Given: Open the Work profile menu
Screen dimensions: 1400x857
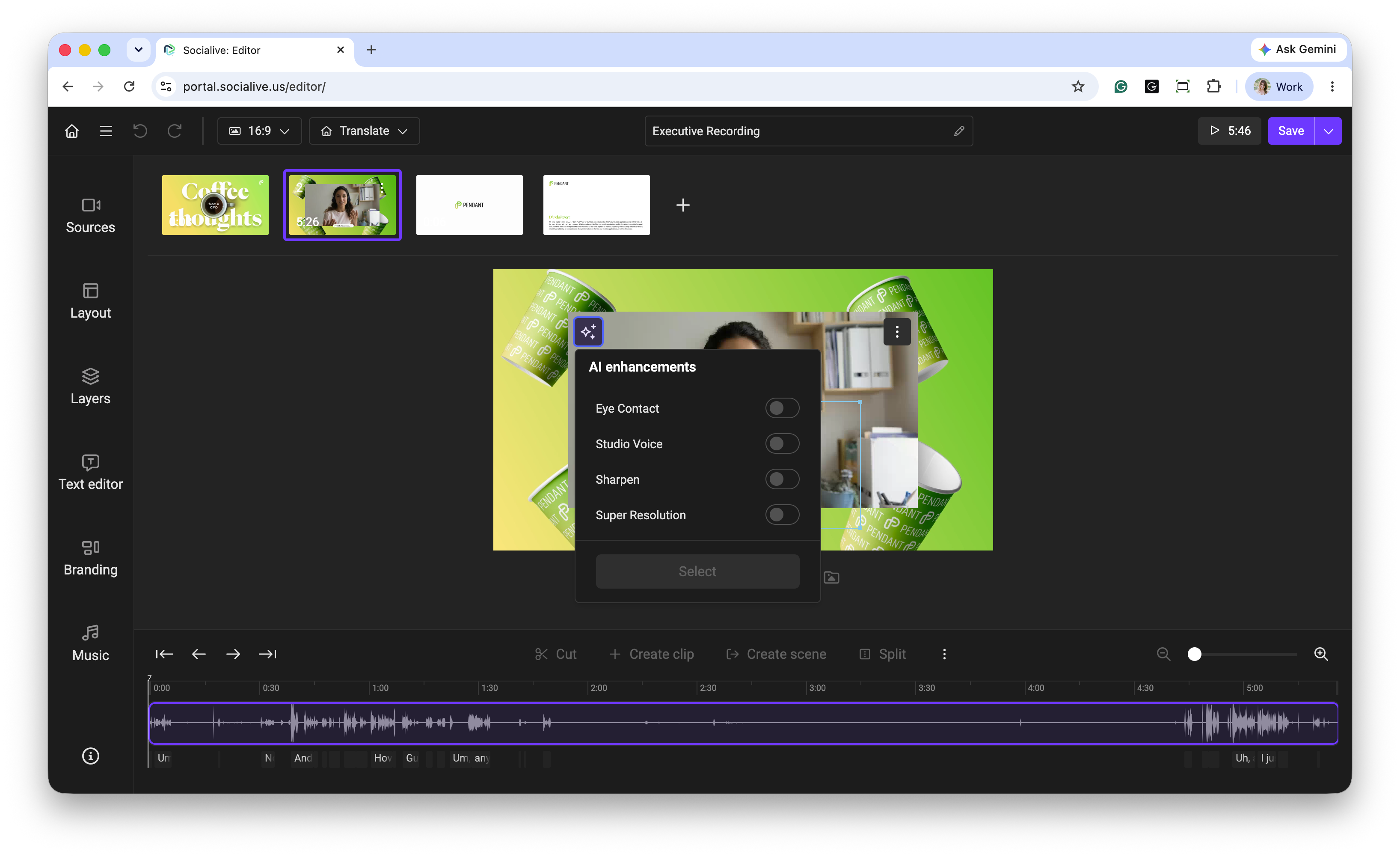Looking at the screenshot, I should (x=1278, y=86).
